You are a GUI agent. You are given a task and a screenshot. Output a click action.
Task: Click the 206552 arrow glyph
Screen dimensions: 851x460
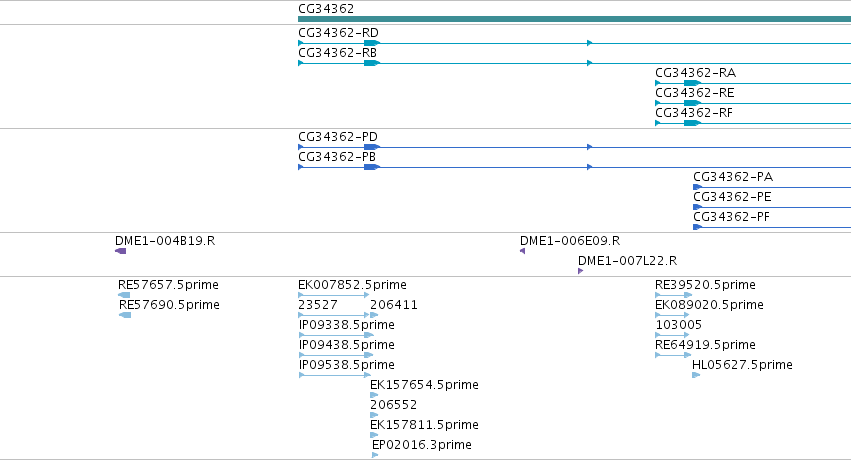click(x=374, y=416)
